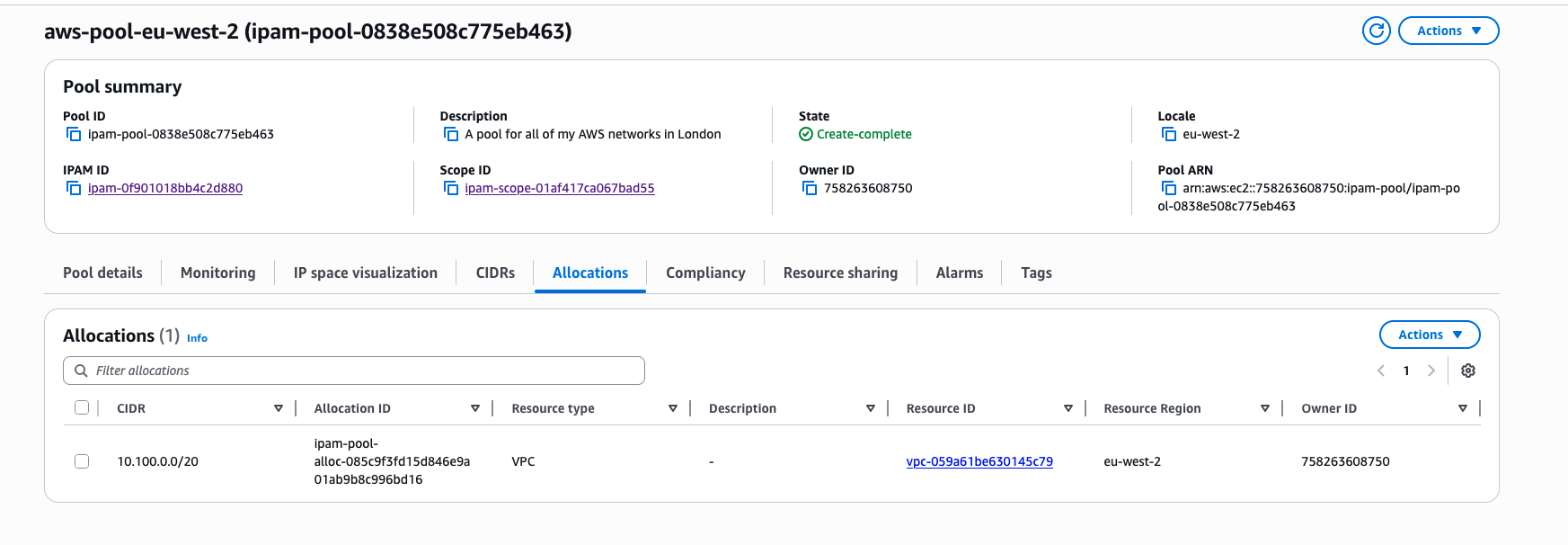Check the 10.100.0.0/20 allocation row
The image size is (1568, 545).
(82, 461)
